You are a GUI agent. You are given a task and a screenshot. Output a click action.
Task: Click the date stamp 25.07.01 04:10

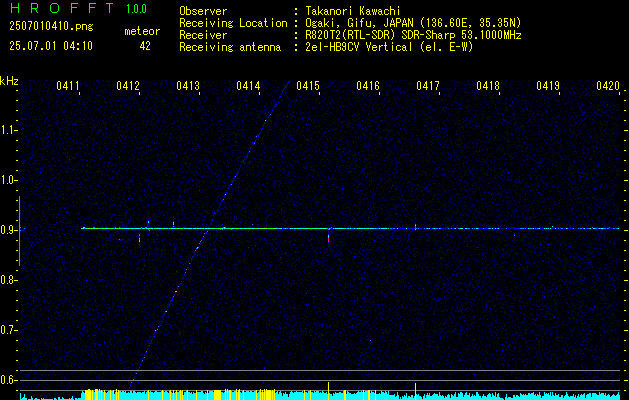pyautogui.click(x=51, y=46)
